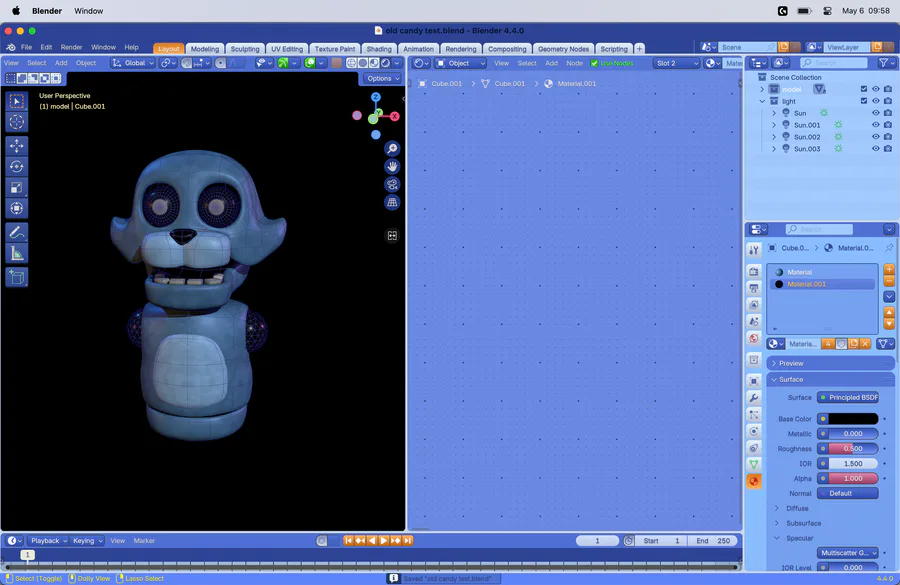Expand the model collection

(762, 89)
